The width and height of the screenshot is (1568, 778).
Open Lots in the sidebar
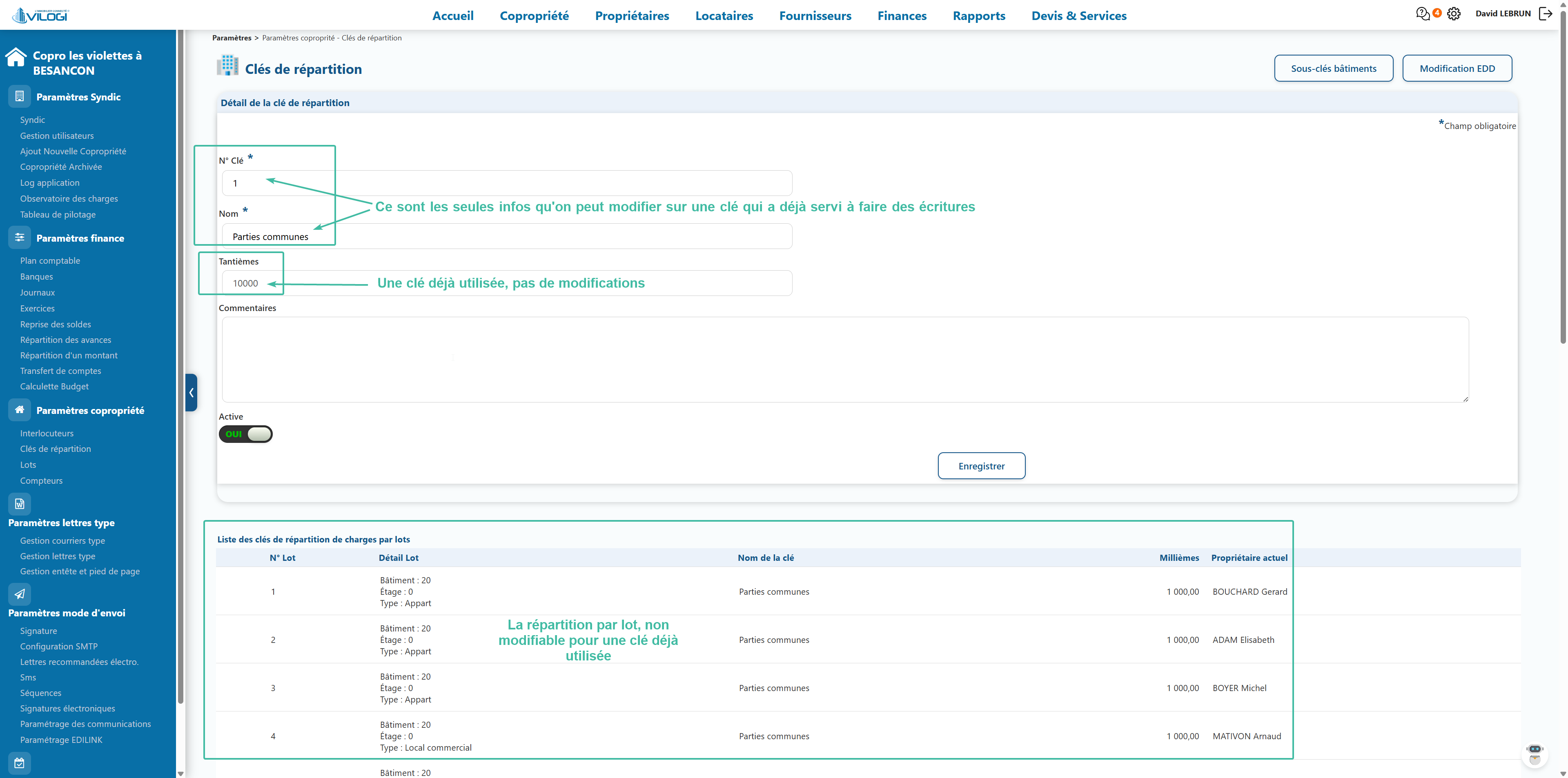(x=28, y=464)
